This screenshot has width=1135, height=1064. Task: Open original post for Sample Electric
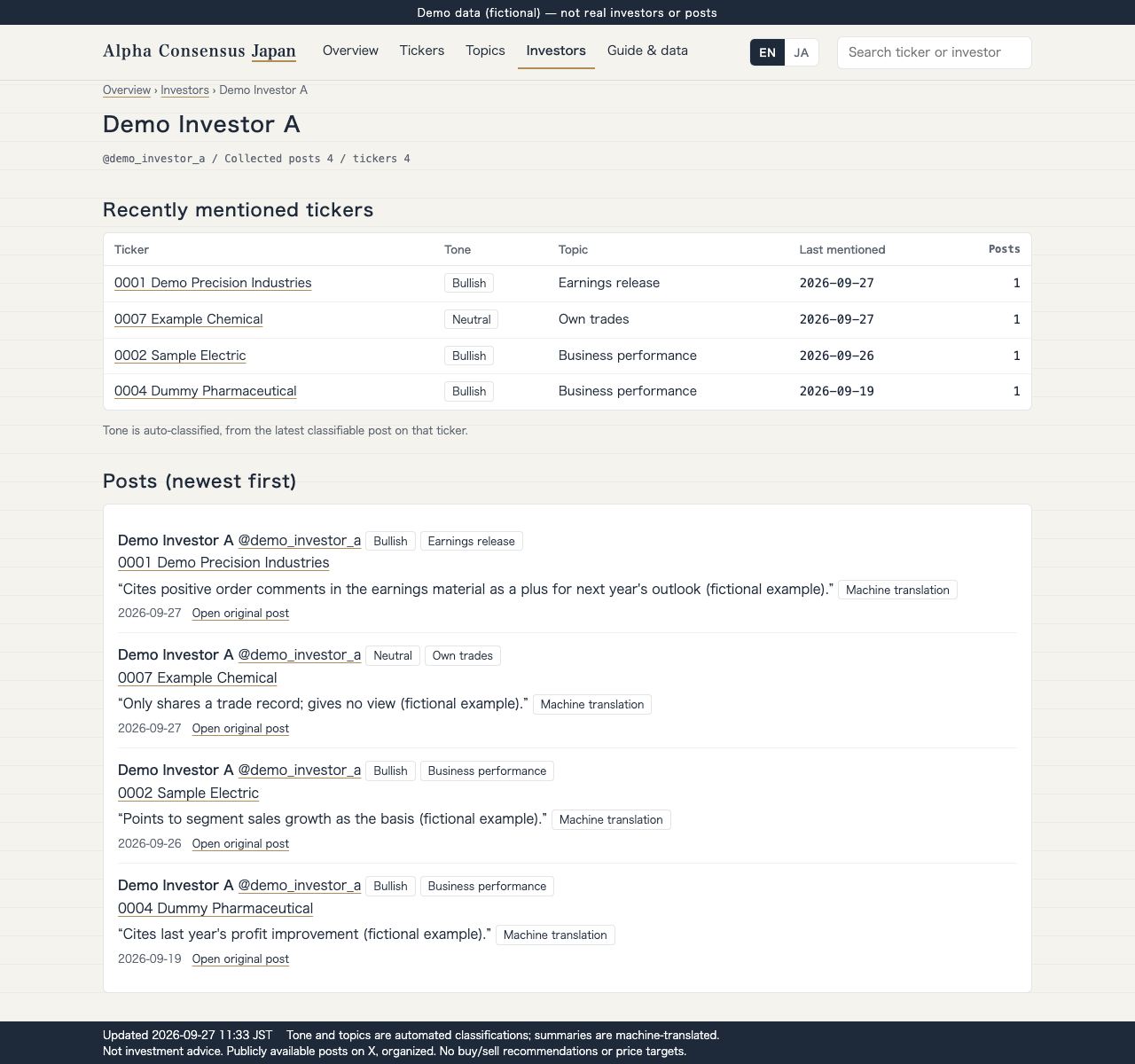[x=240, y=844]
